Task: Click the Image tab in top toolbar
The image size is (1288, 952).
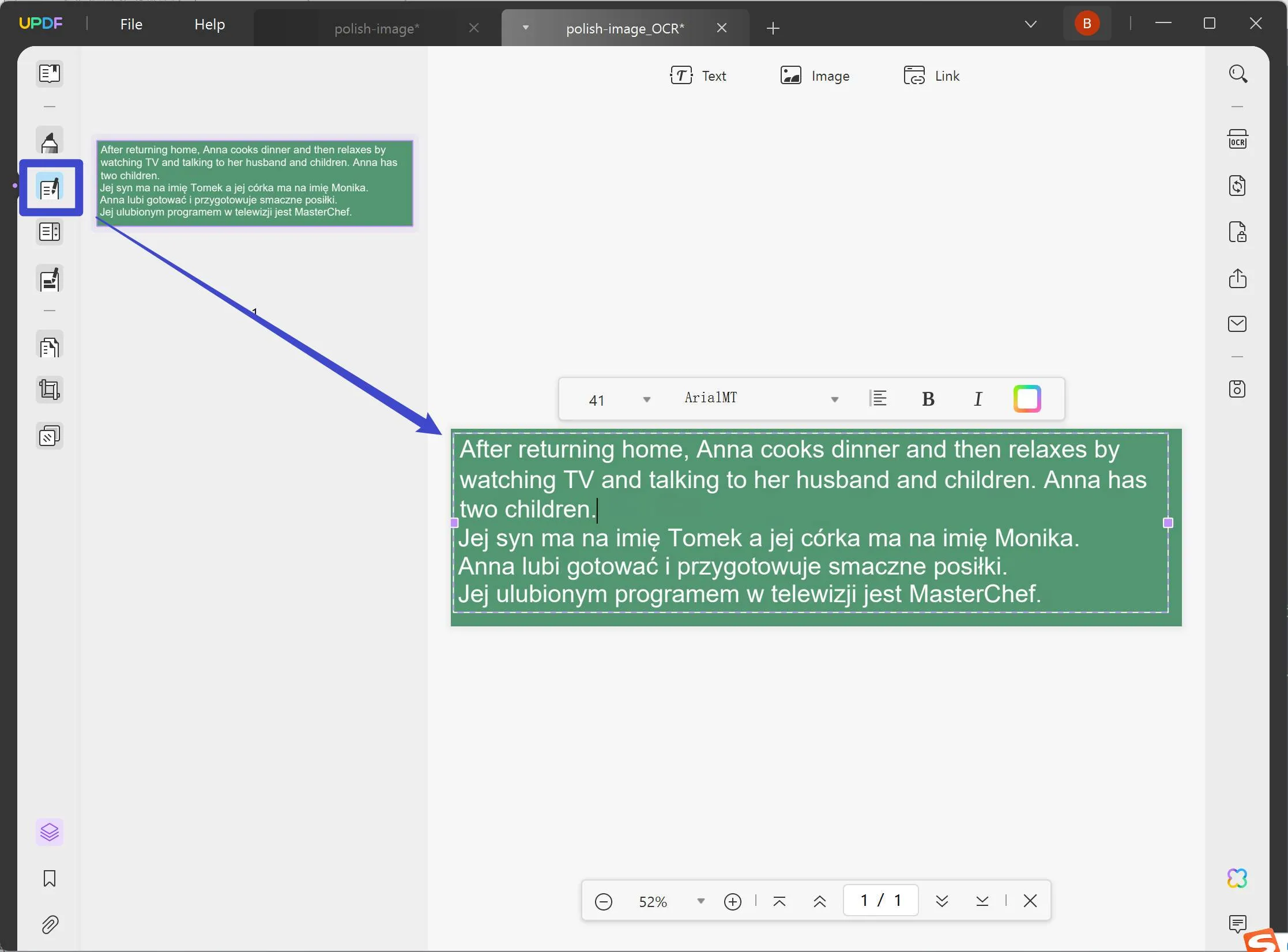Action: [x=815, y=76]
